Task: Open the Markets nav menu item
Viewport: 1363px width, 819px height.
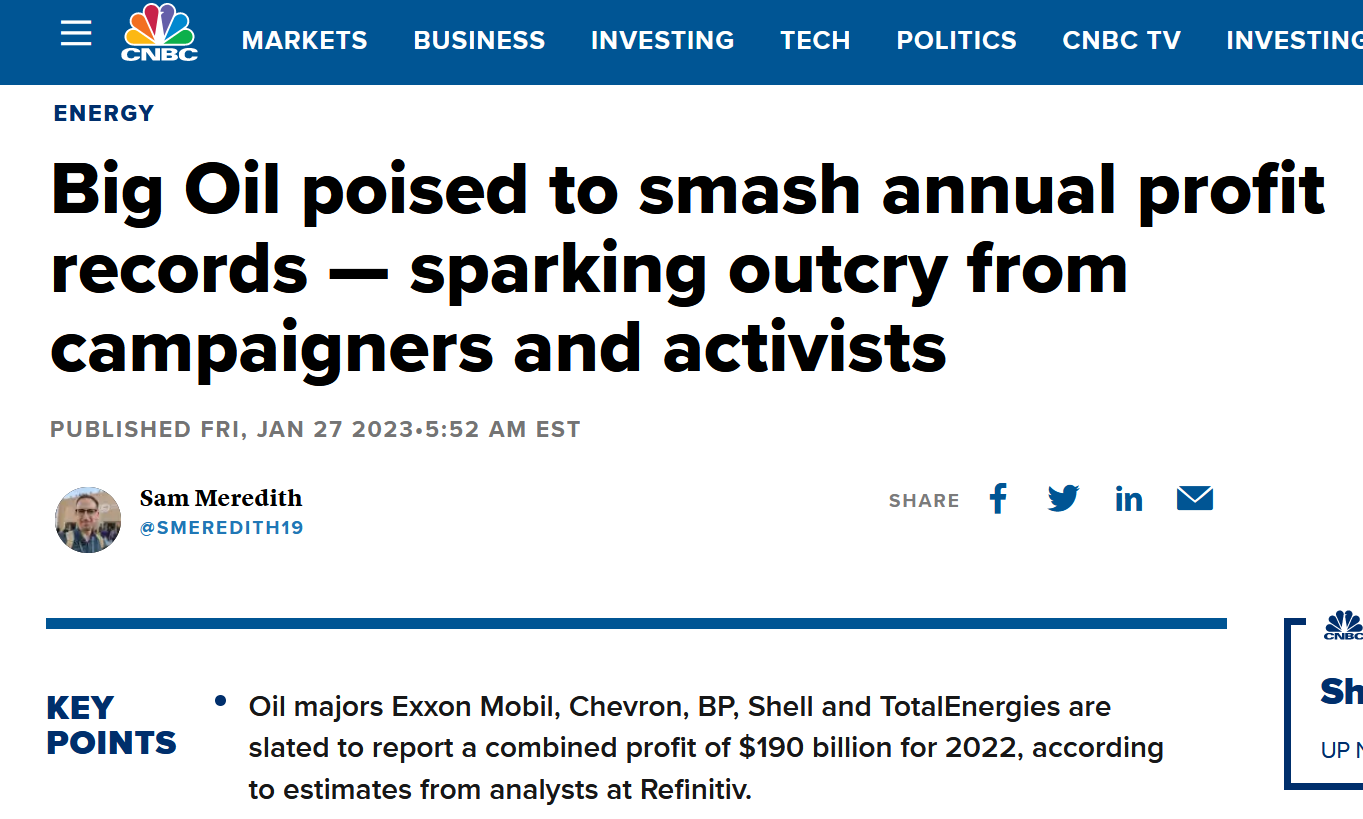Action: pyautogui.click(x=305, y=41)
